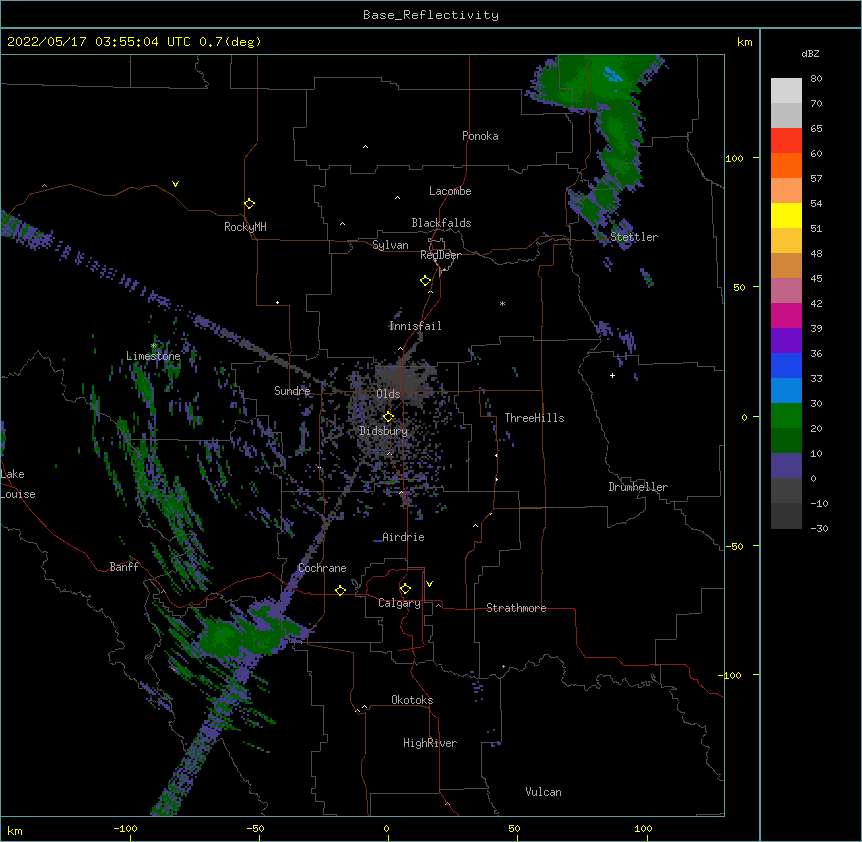
Task: Click the Okotoks label
Action: [x=412, y=700]
